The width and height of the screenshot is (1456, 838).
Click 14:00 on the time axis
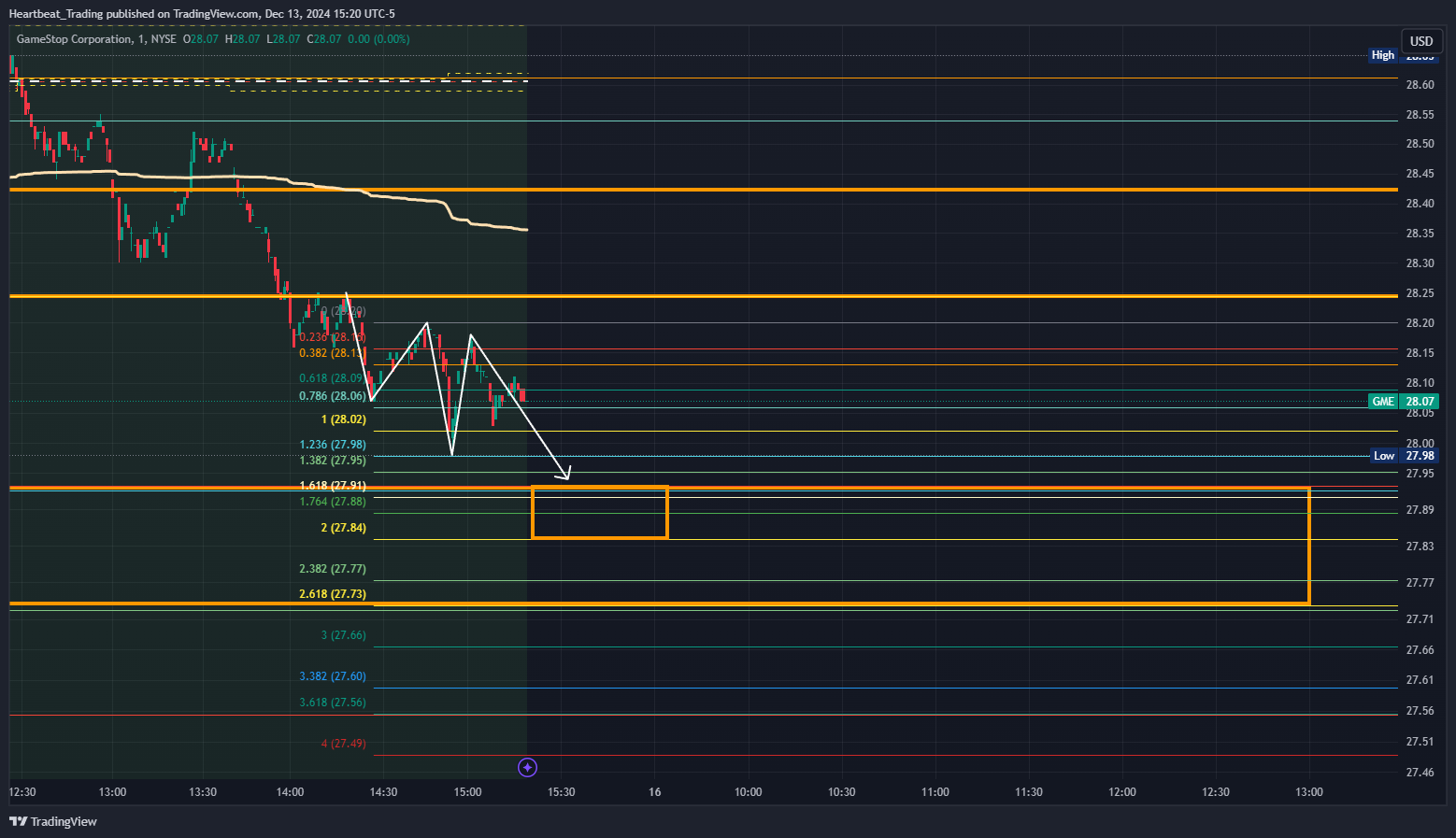pyautogui.click(x=291, y=792)
